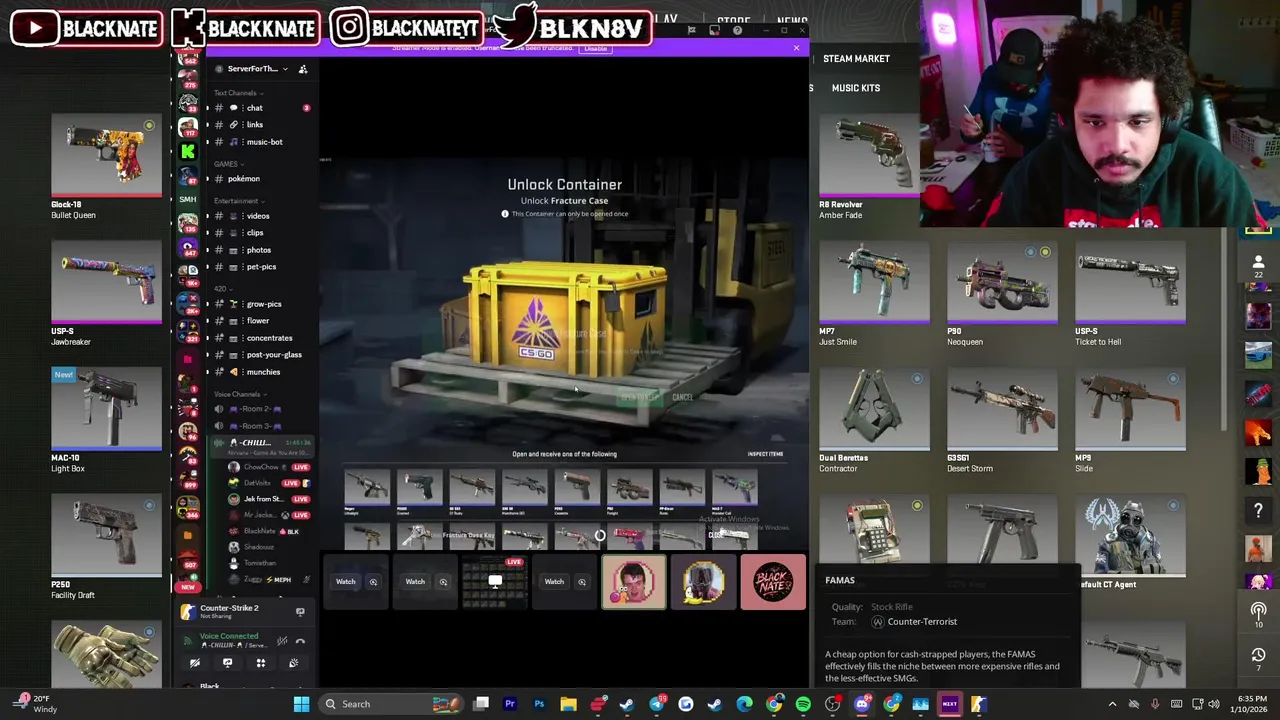Open the activities button in voice panel
This screenshot has width=1280, height=720.
coord(260,663)
